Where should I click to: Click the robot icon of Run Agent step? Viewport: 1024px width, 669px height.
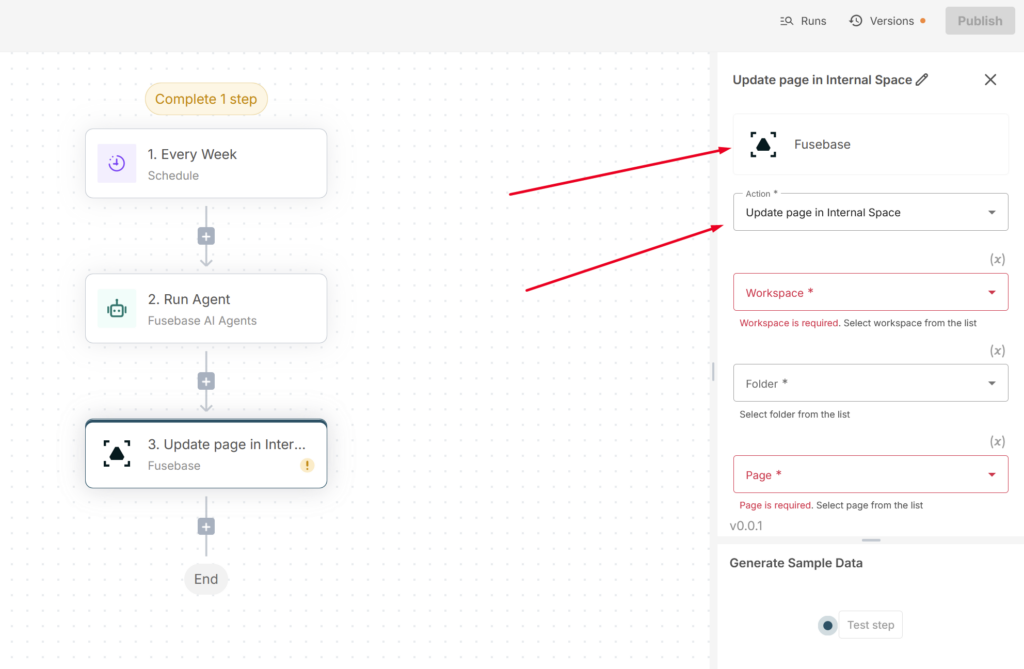(x=117, y=308)
